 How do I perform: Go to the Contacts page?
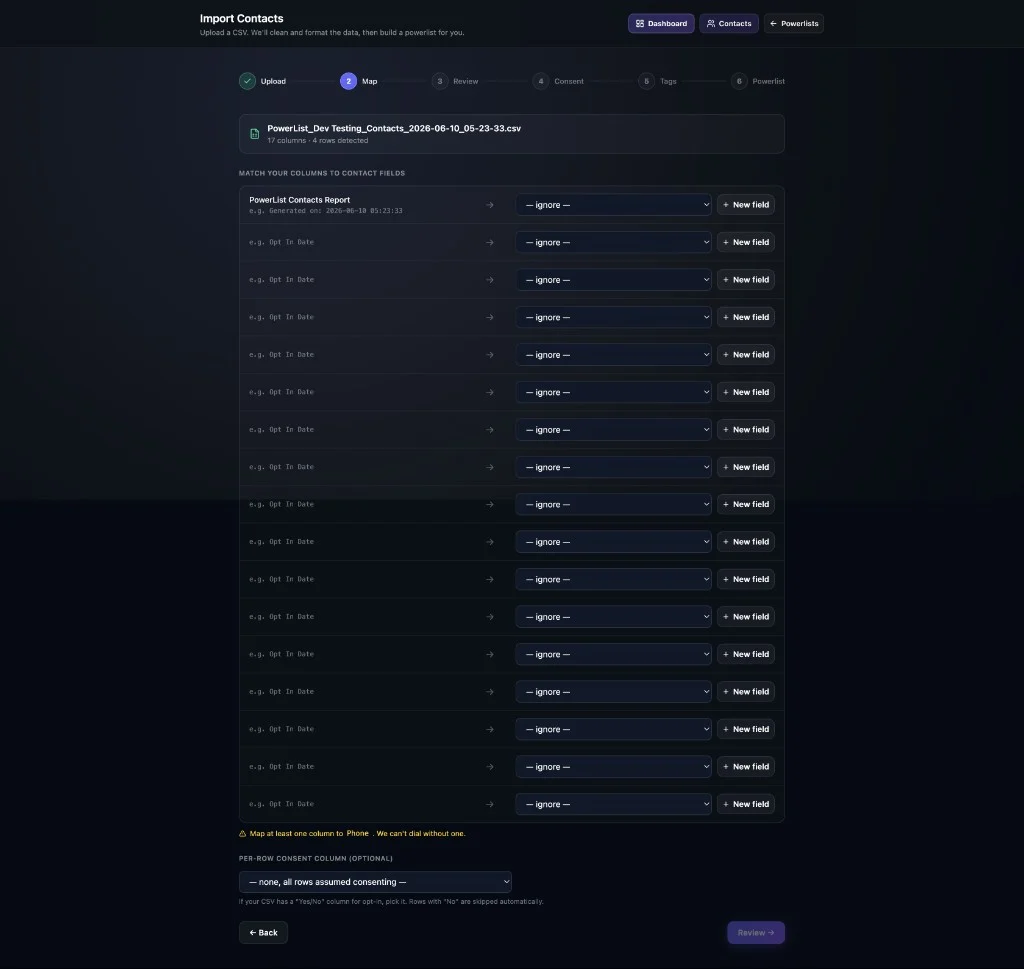[729, 24]
